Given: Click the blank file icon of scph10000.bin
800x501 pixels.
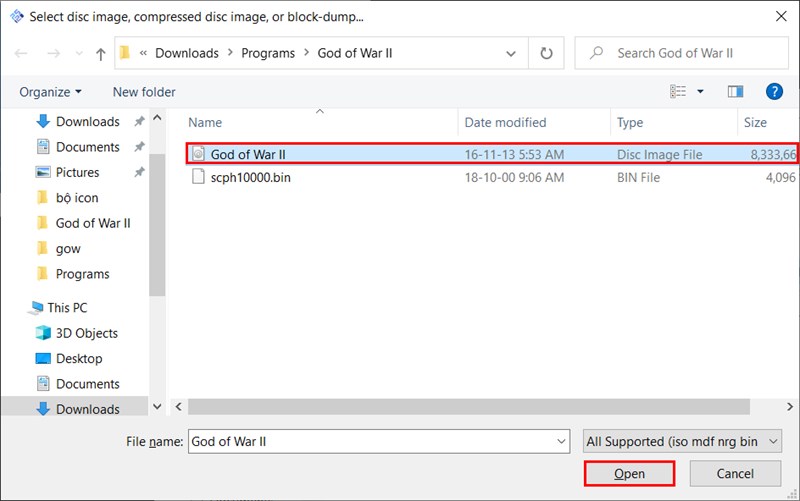Looking at the screenshot, I should click(198, 177).
